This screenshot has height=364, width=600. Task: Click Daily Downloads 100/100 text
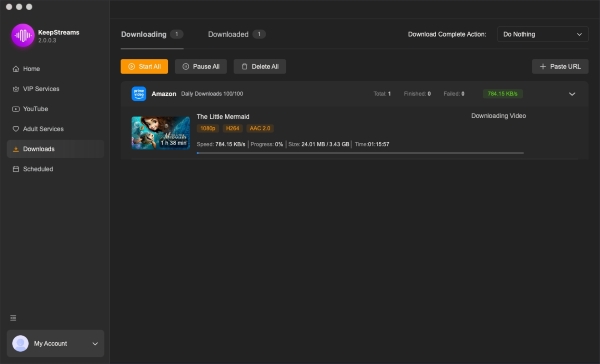212,94
